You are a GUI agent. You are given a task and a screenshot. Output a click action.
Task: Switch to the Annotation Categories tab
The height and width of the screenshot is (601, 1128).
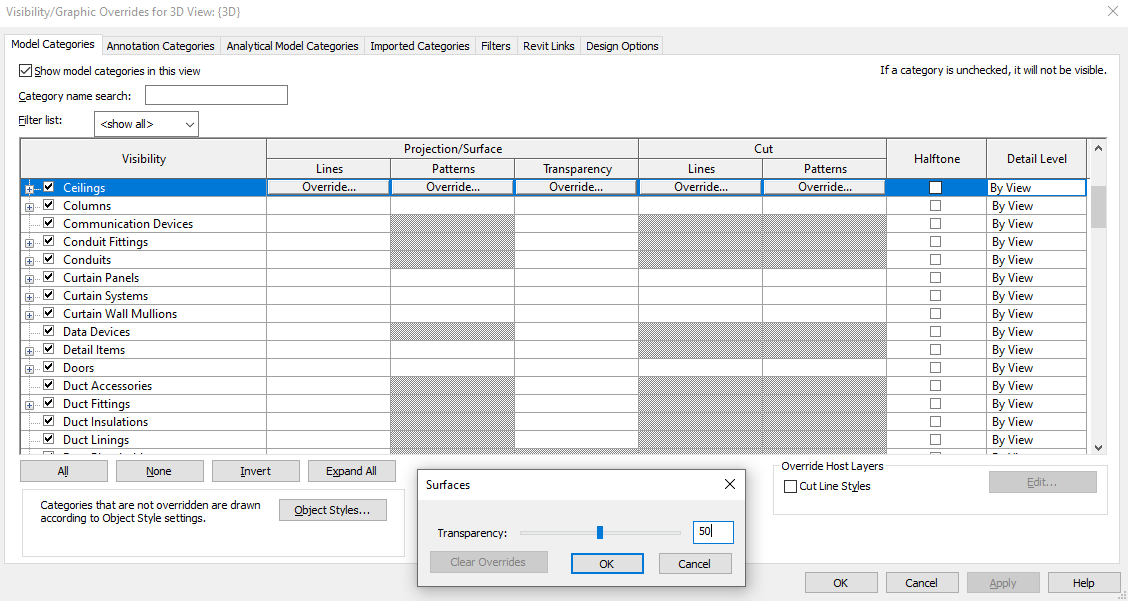tap(160, 45)
